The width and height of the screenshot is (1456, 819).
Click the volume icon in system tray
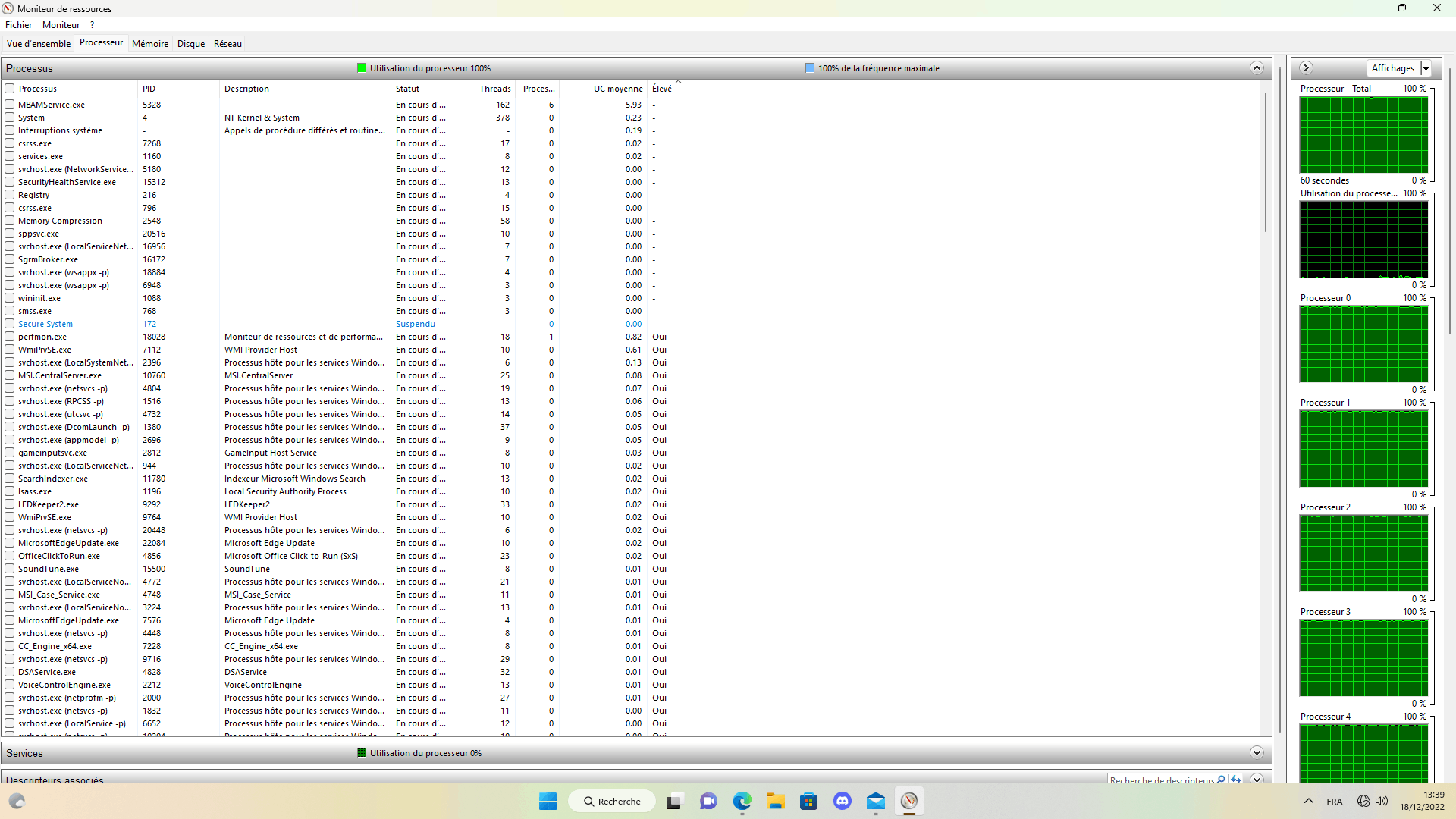(1382, 801)
